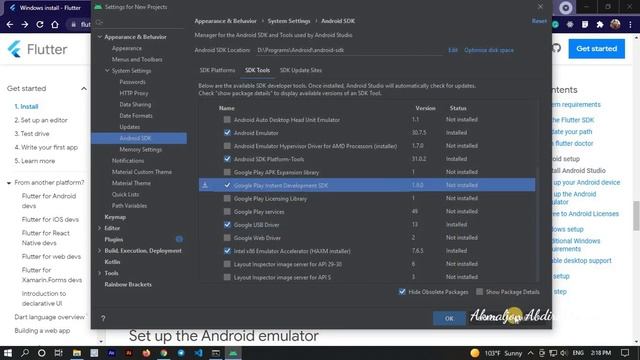Click Edit next to Android SDK Location

coord(453,50)
